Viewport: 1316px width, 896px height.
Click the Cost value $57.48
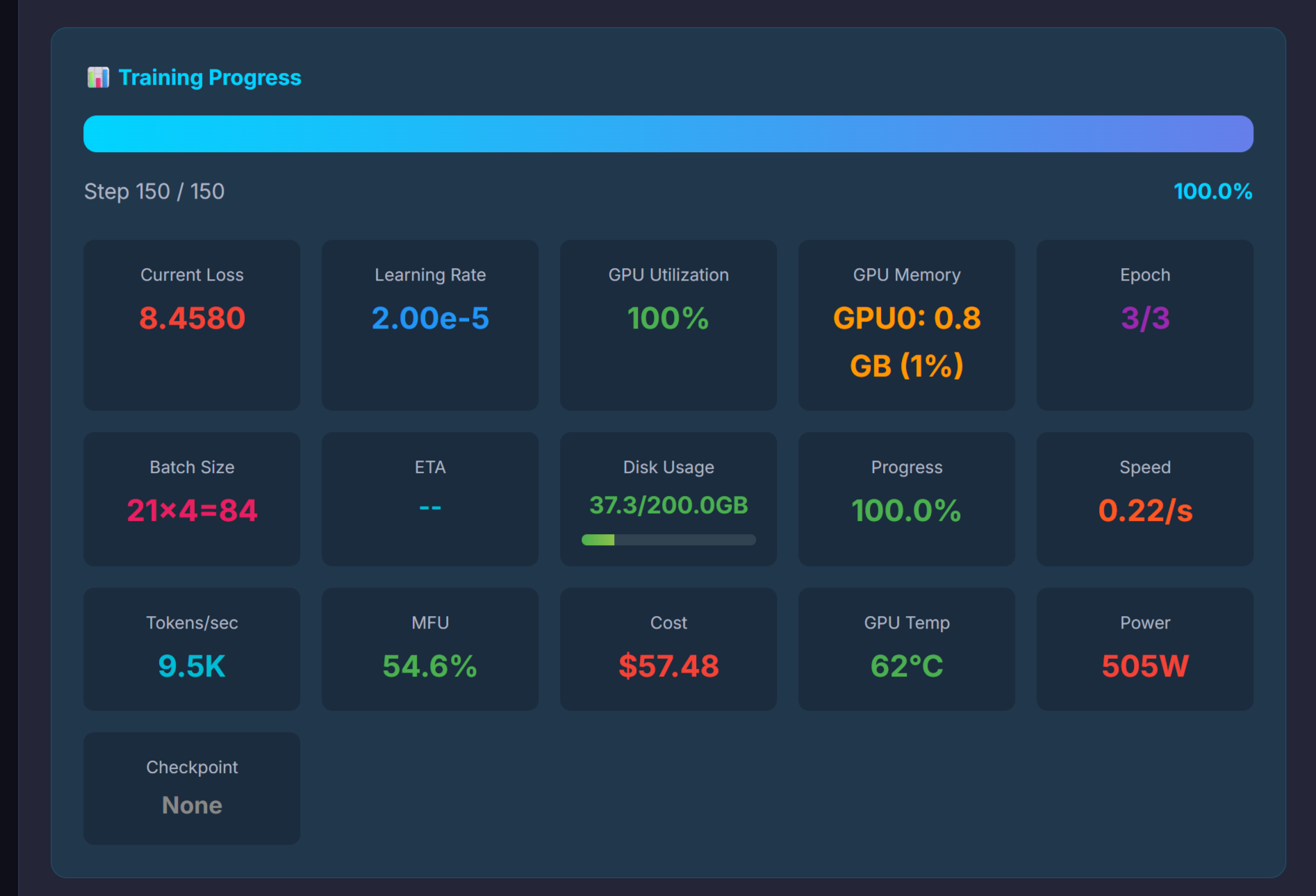coord(668,666)
